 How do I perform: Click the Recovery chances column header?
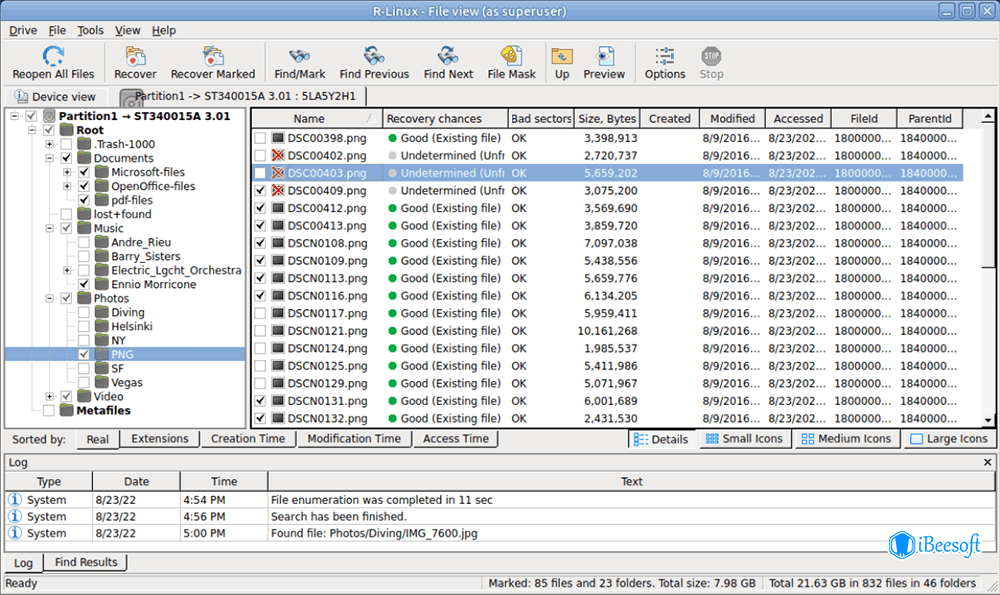click(445, 119)
